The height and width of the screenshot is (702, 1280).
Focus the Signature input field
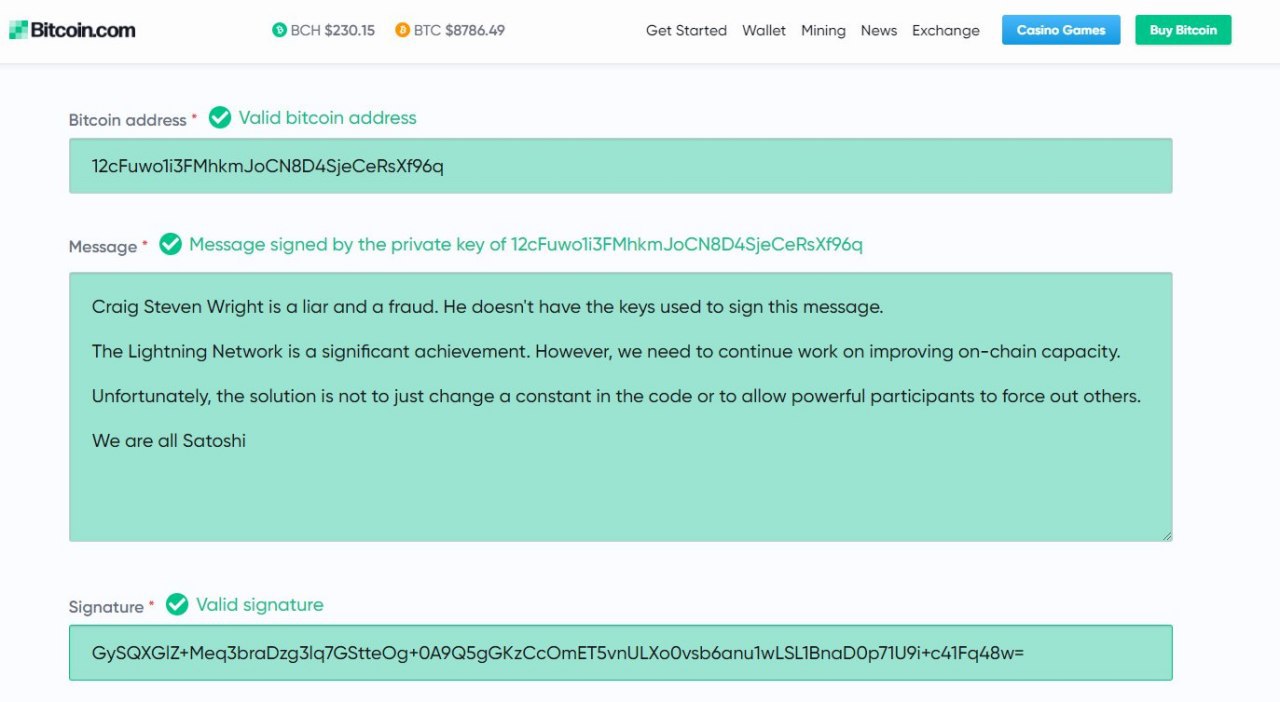(x=620, y=653)
